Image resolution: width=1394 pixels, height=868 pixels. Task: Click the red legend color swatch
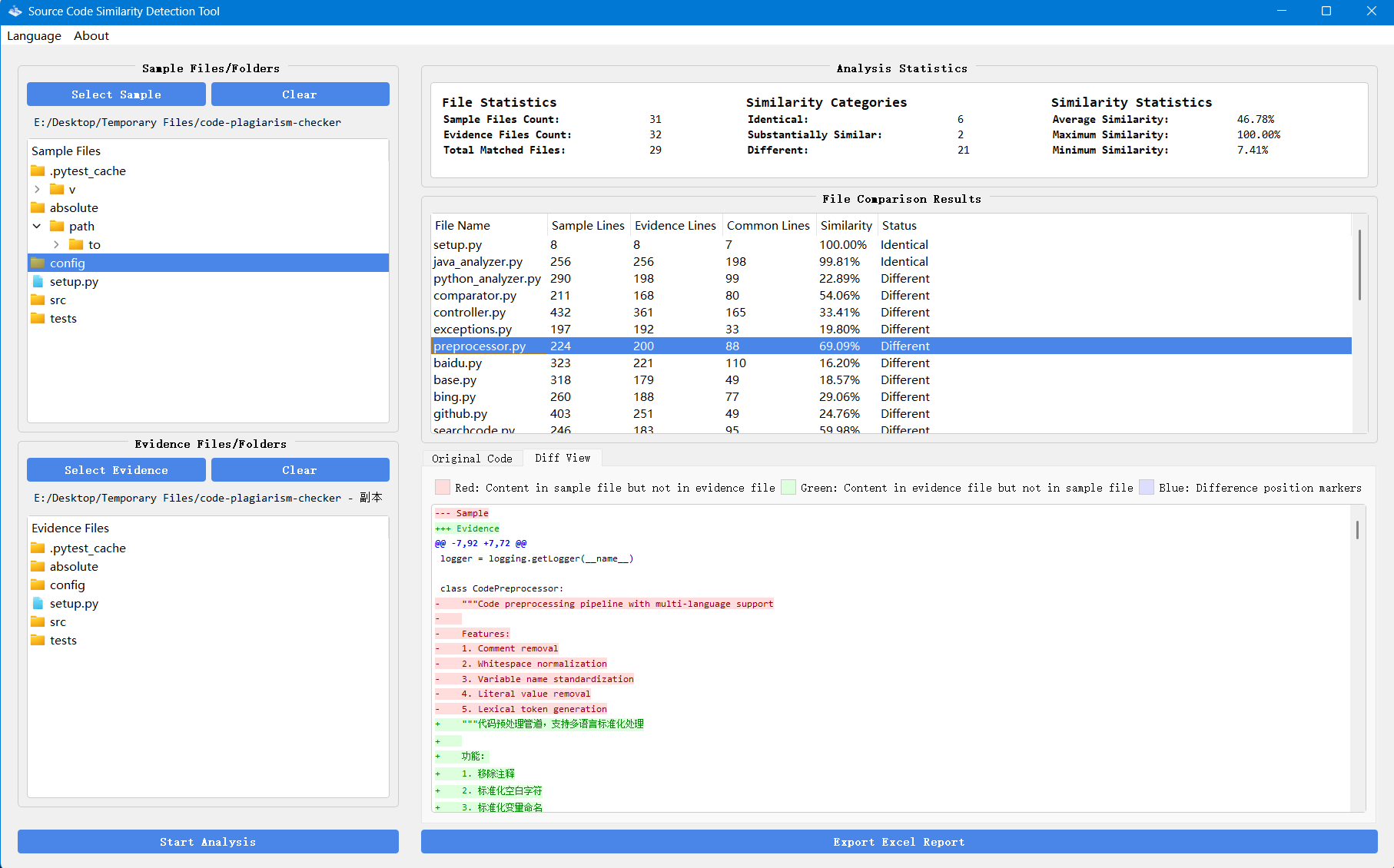tap(443, 487)
